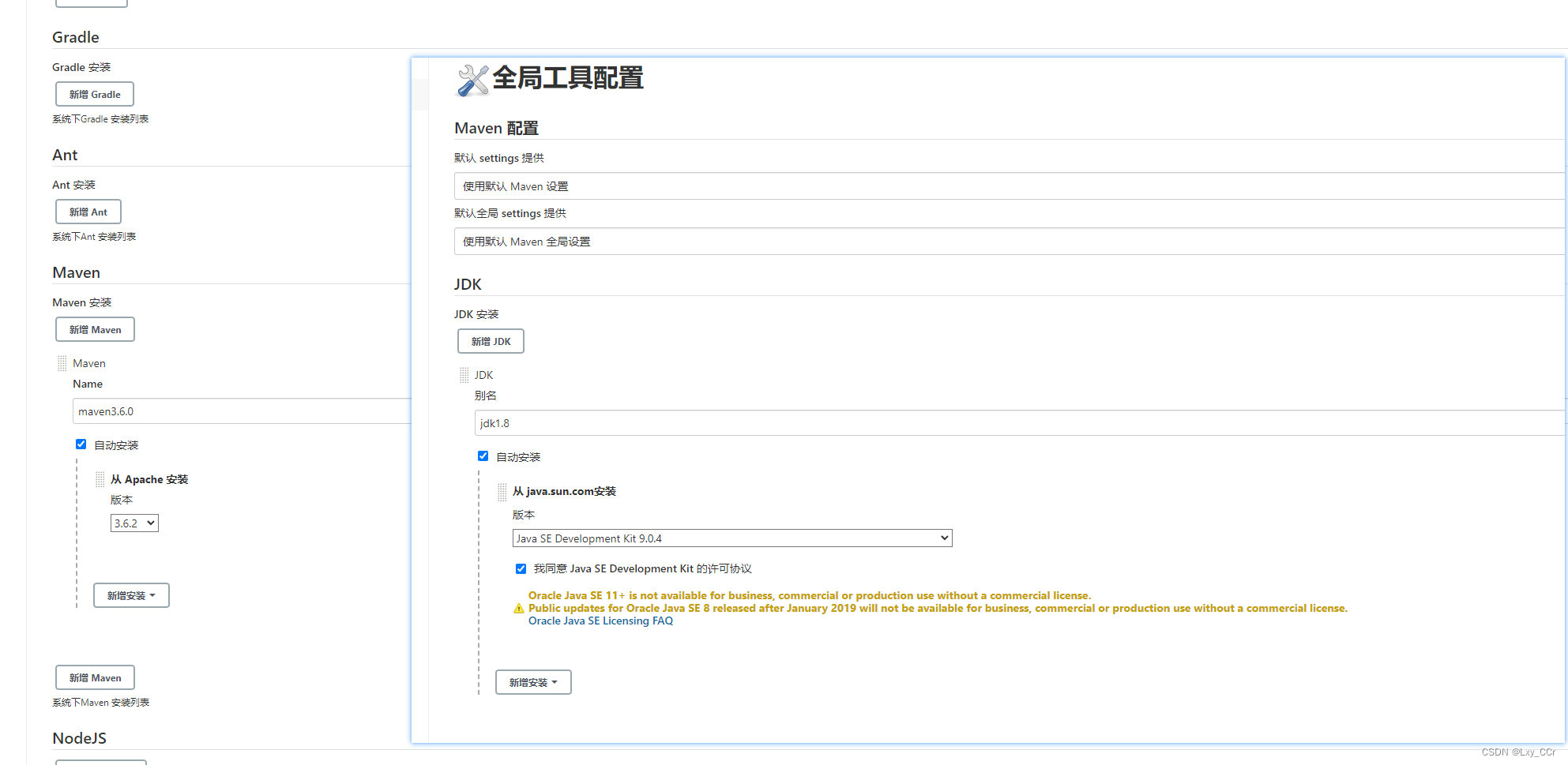
Task: Click the add Ant button
Action: tap(88, 212)
